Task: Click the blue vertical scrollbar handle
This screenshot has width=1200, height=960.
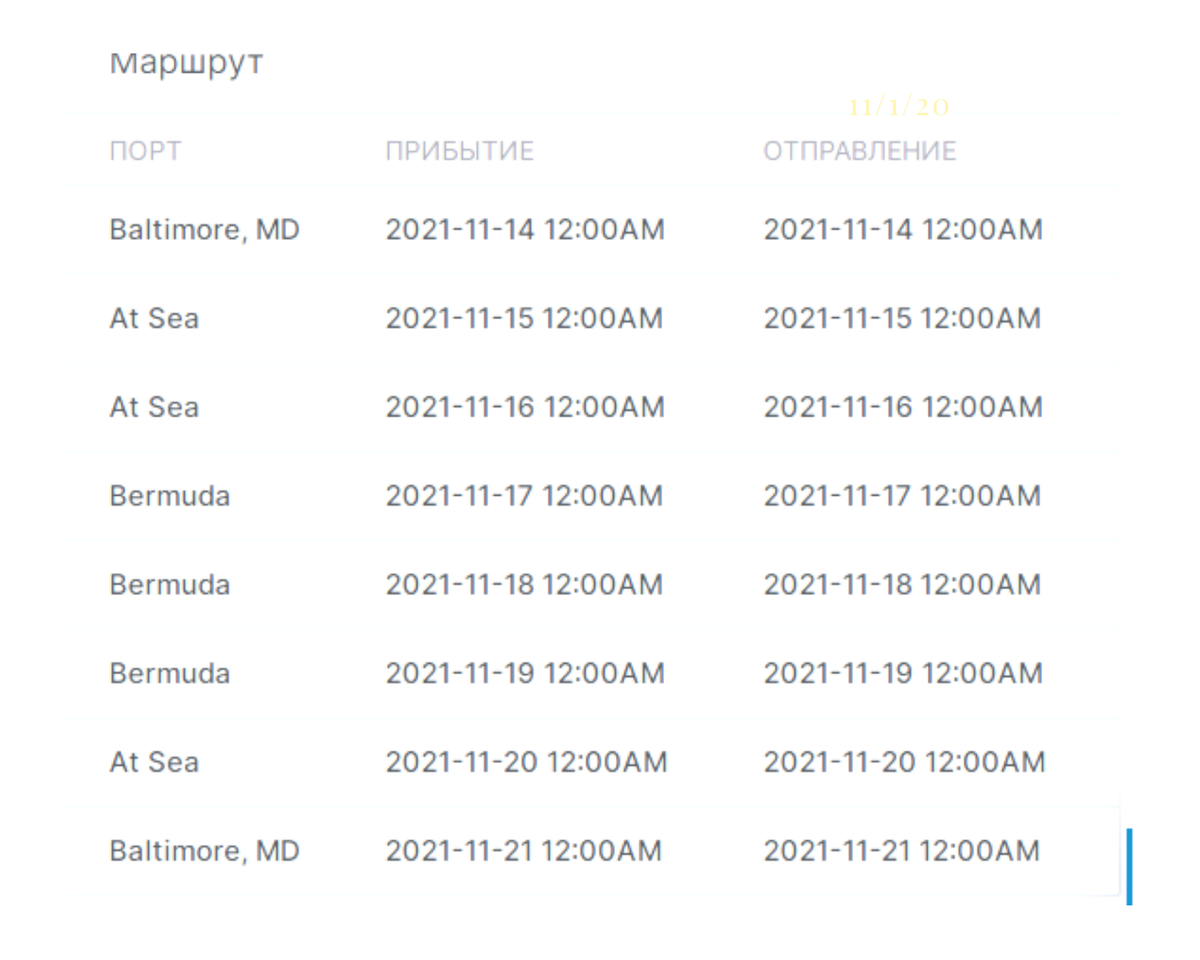Action: 1129,866
